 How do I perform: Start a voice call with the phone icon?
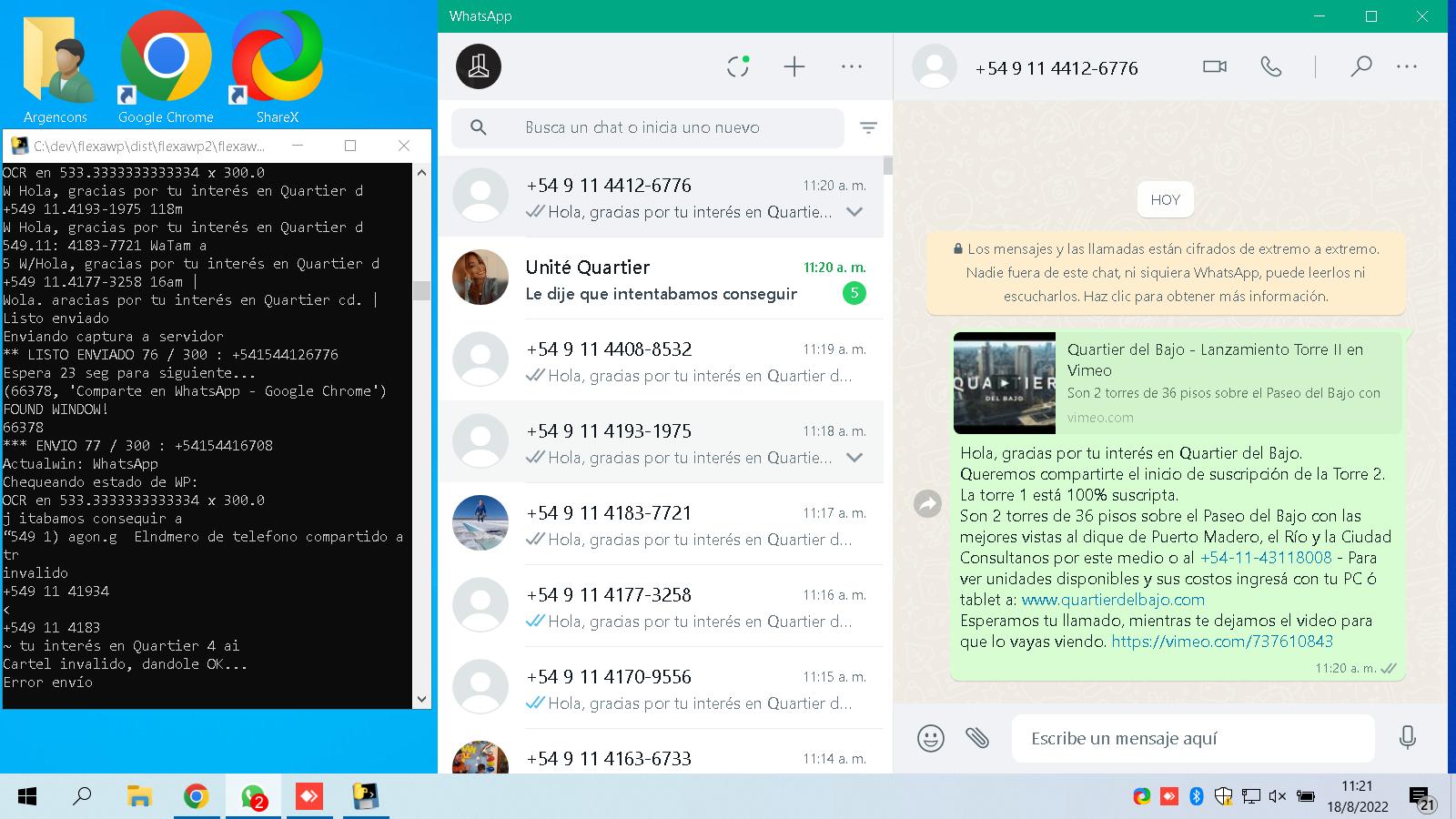(x=1270, y=66)
